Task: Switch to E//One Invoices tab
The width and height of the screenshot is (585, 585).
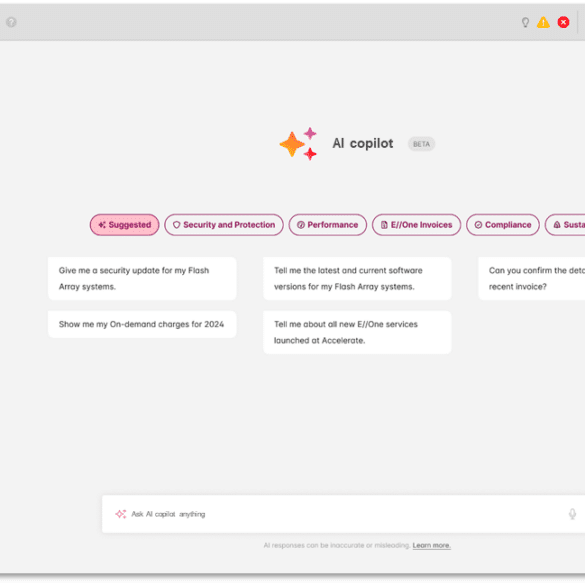Action: (x=416, y=225)
